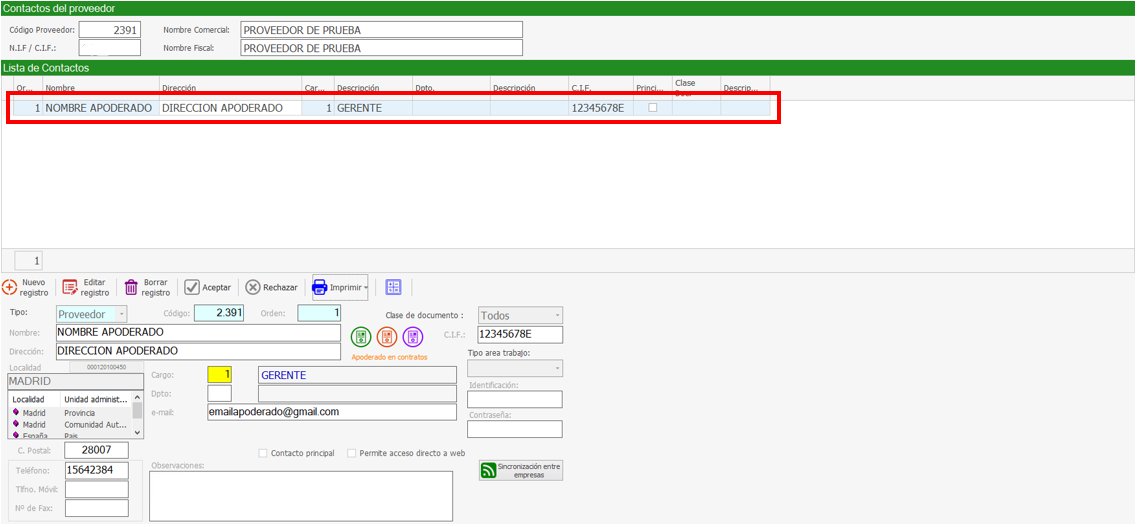Screen dimensions: 1140x527
Task: Click the e-mail input field
Action: click(x=331, y=412)
